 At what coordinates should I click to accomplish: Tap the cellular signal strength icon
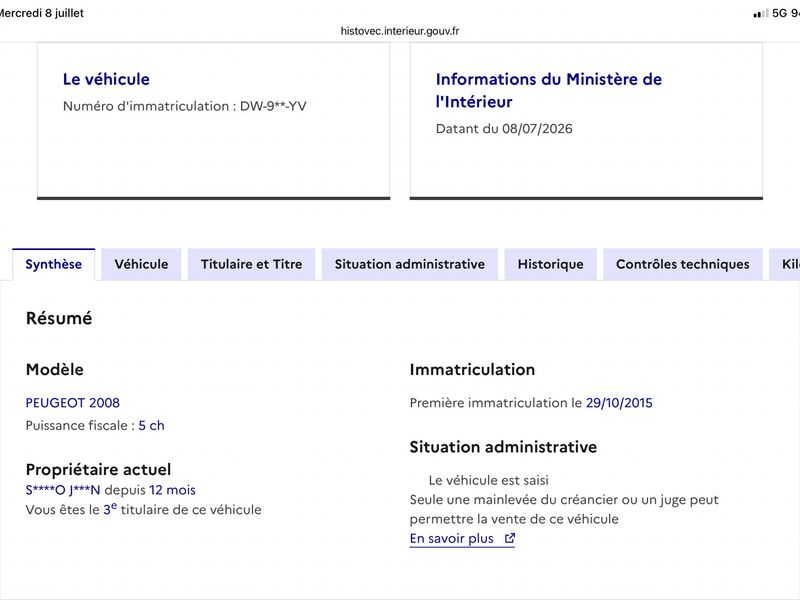tap(761, 13)
